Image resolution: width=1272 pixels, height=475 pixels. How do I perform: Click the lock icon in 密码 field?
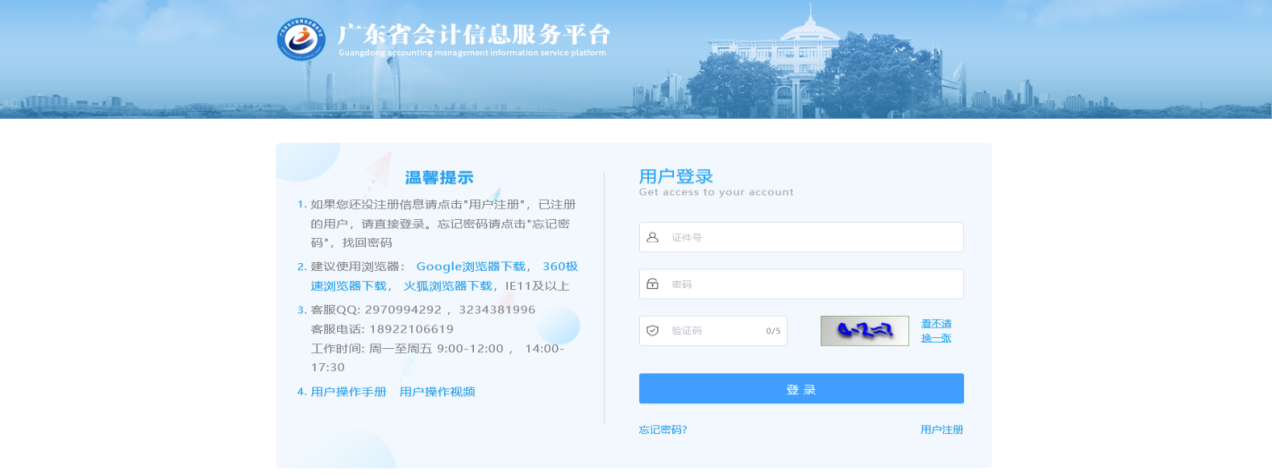(x=653, y=284)
